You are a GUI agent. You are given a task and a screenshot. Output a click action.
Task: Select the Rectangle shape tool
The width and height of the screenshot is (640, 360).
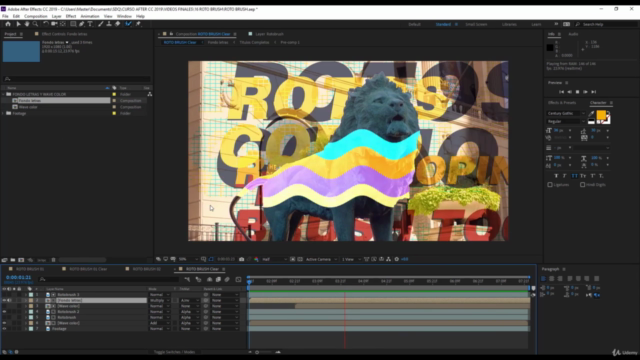coord(73,24)
